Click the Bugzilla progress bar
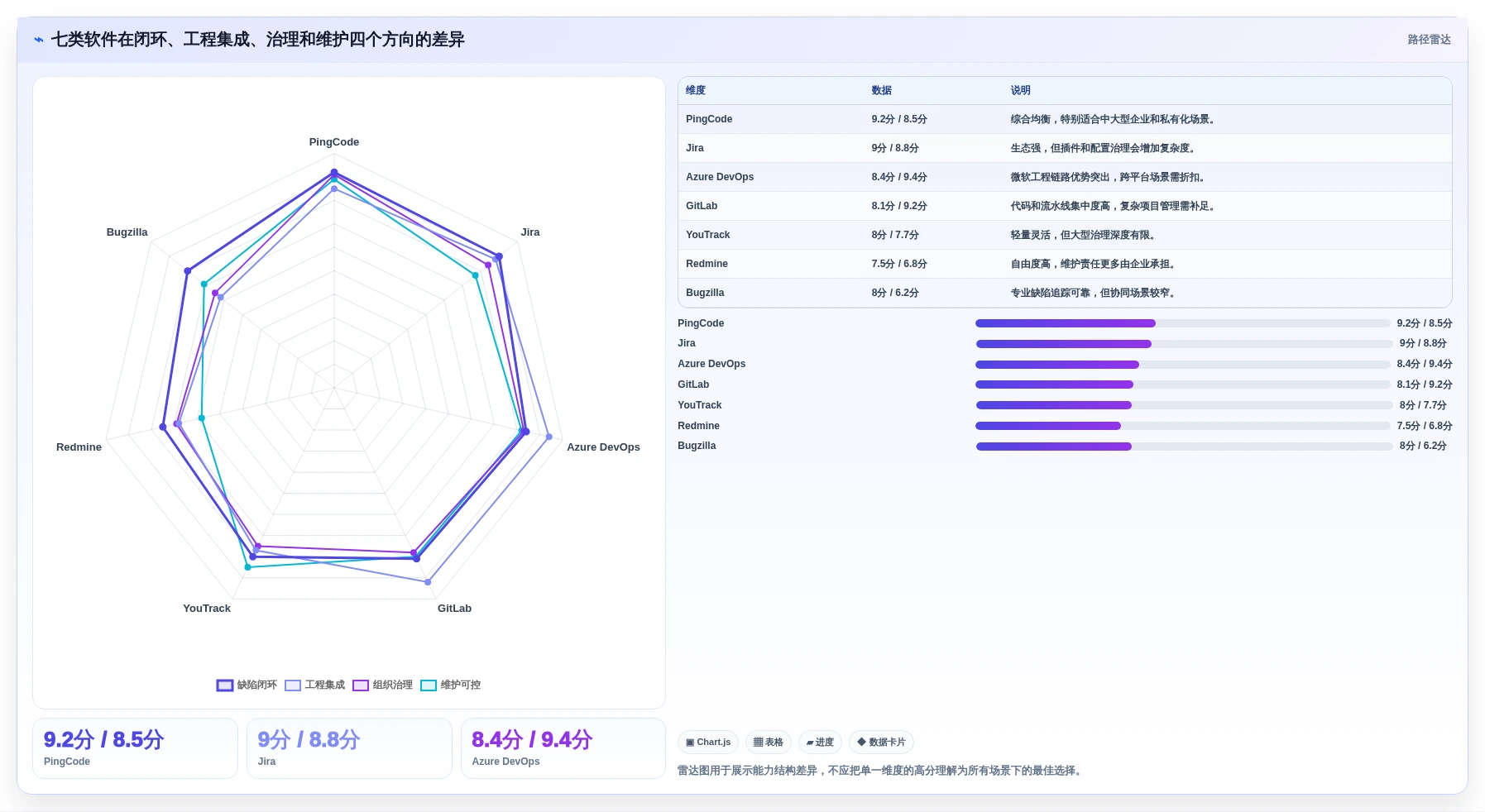Image resolution: width=1485 pixels, height=812 pixels. [1183, 447]
